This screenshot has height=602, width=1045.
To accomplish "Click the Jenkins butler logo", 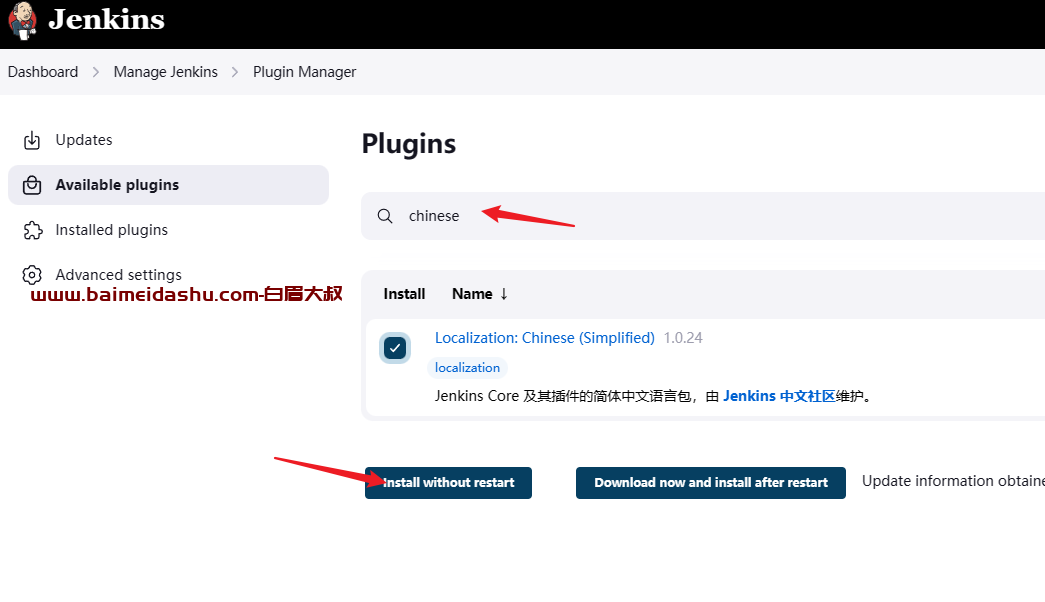I will click(x=23, y=21).
